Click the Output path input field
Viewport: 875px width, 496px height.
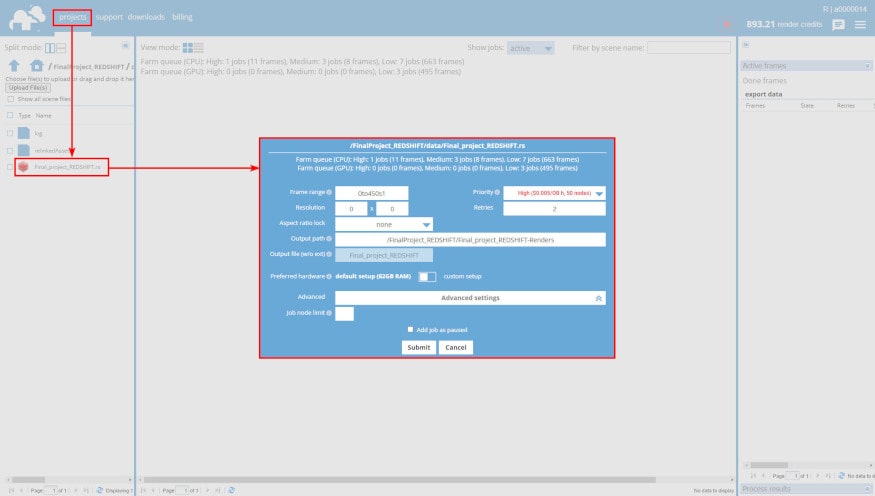click(470, 240)
